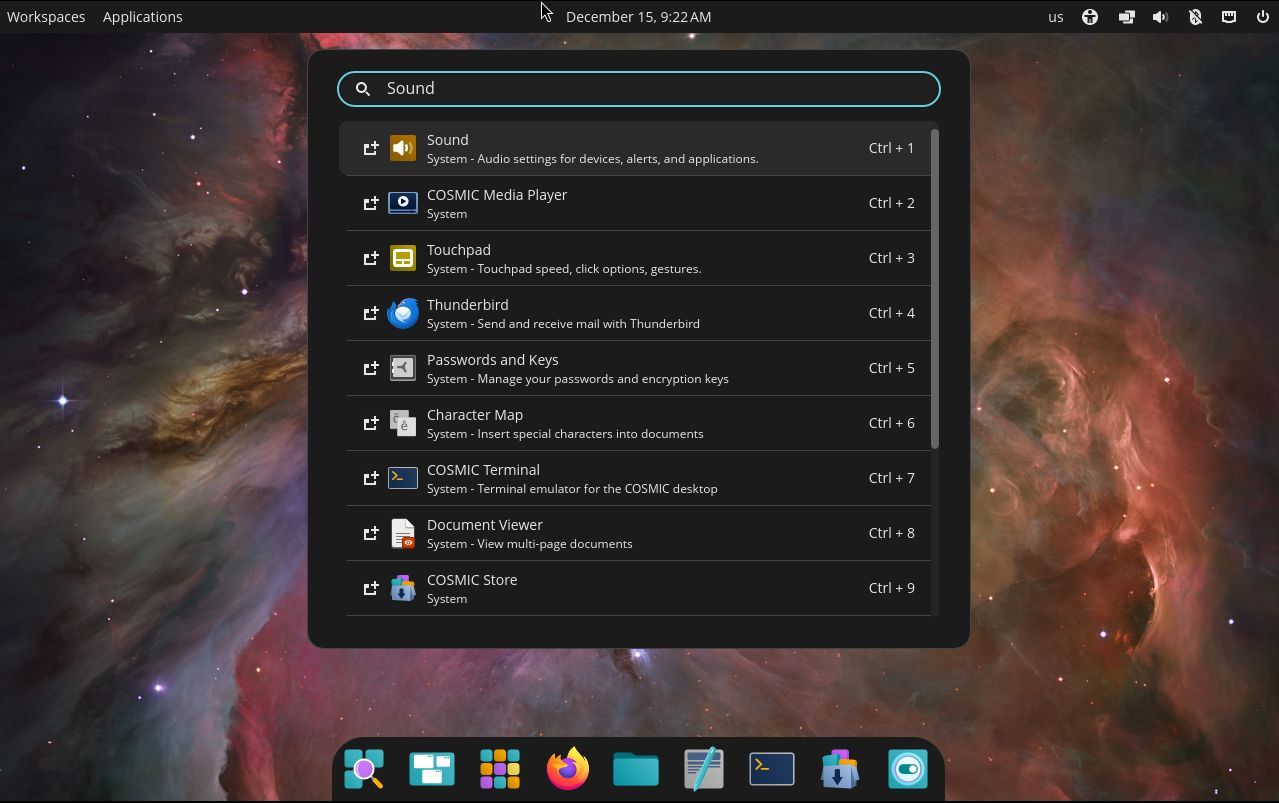The width and height of the screenshot is (1279, 803).
Task: Toggle Bluetooth via the crossed-out Bluetooth panel icon
Action: tap(1195, 16)
